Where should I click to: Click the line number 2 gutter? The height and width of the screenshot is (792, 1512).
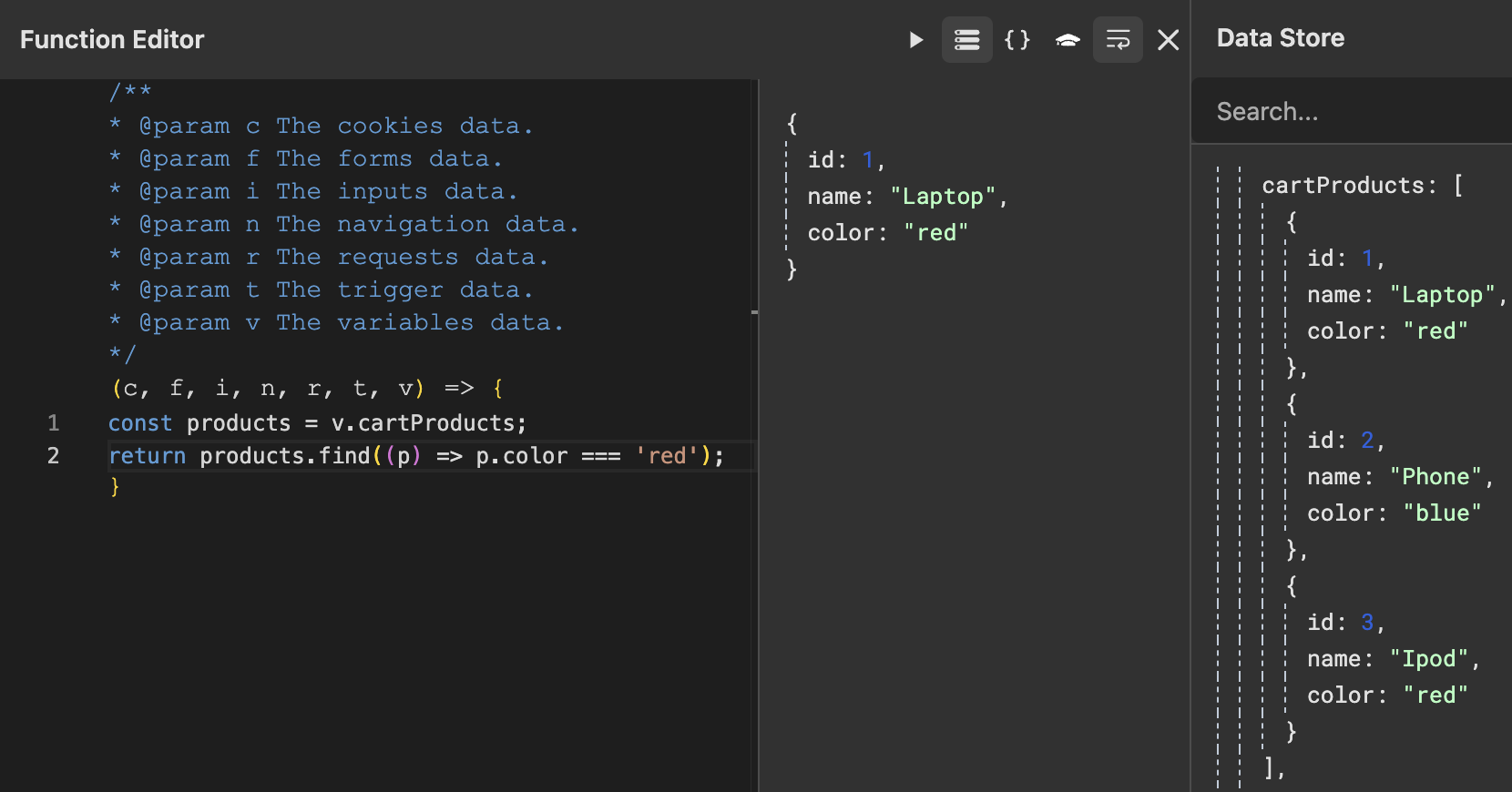click(x=54, y=455)
